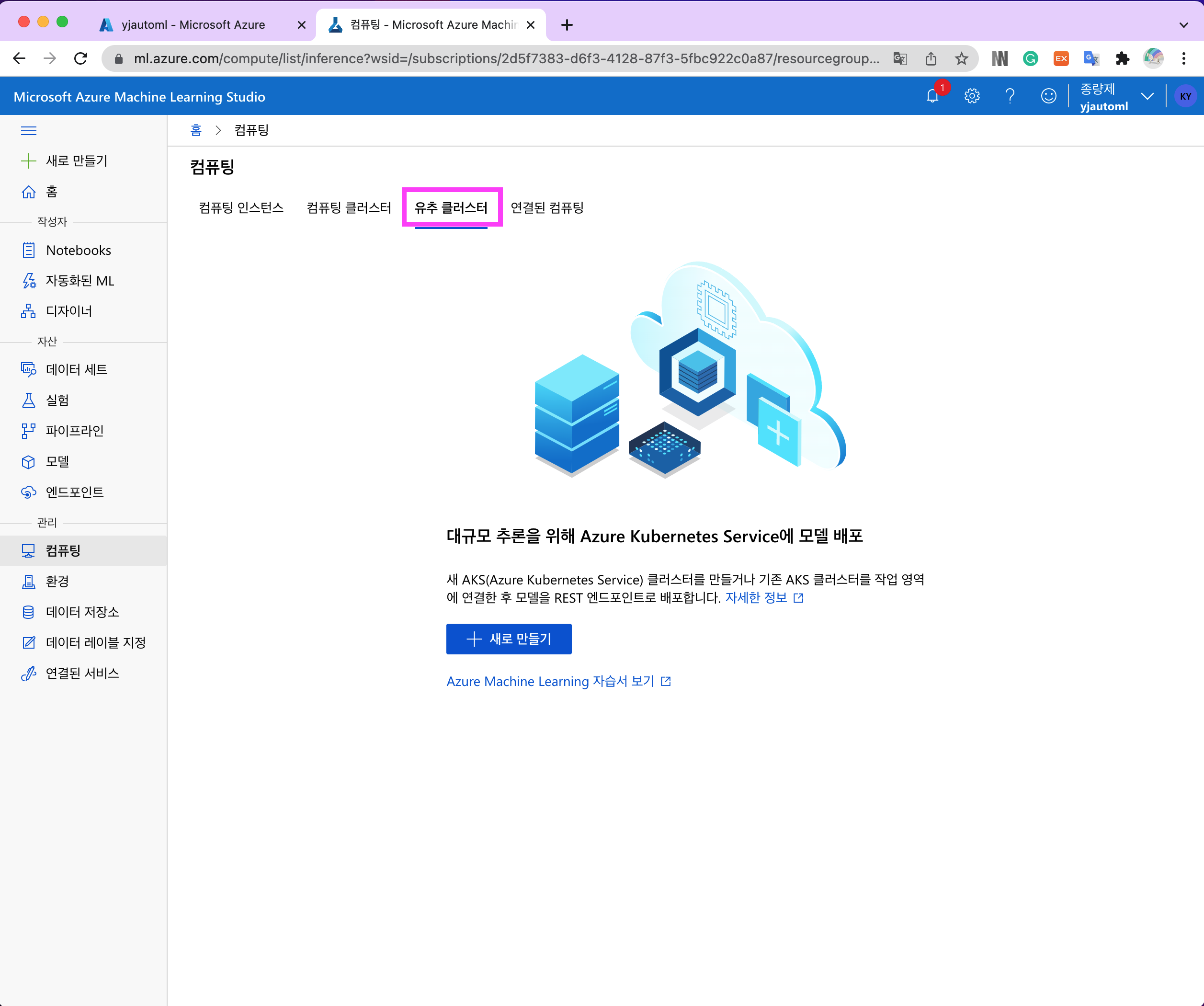1204x1006 pixels.
Task: Click the Google Translate page icon in address bar
Action: 900,58
